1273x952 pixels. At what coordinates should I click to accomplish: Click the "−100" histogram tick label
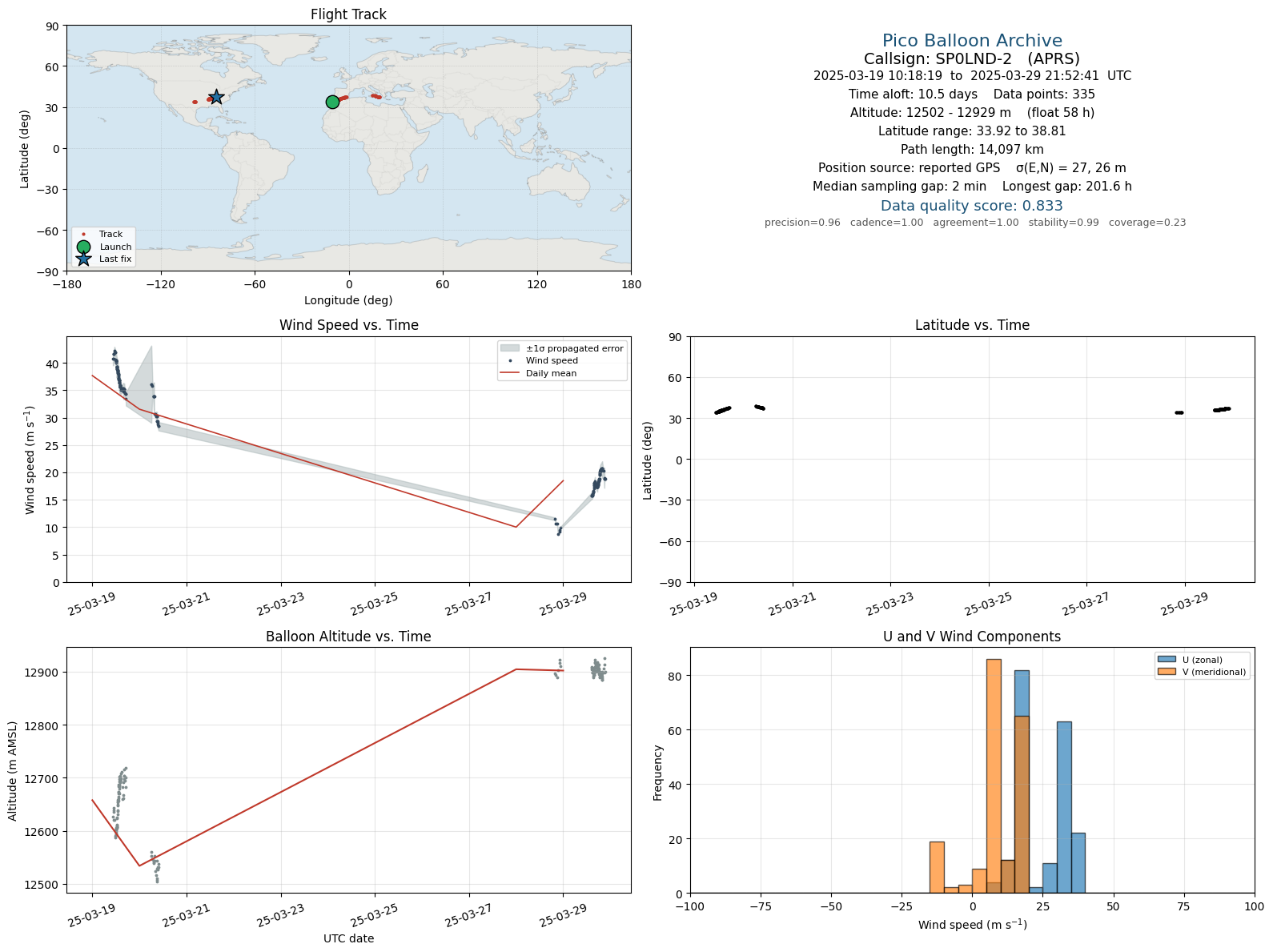690,906
